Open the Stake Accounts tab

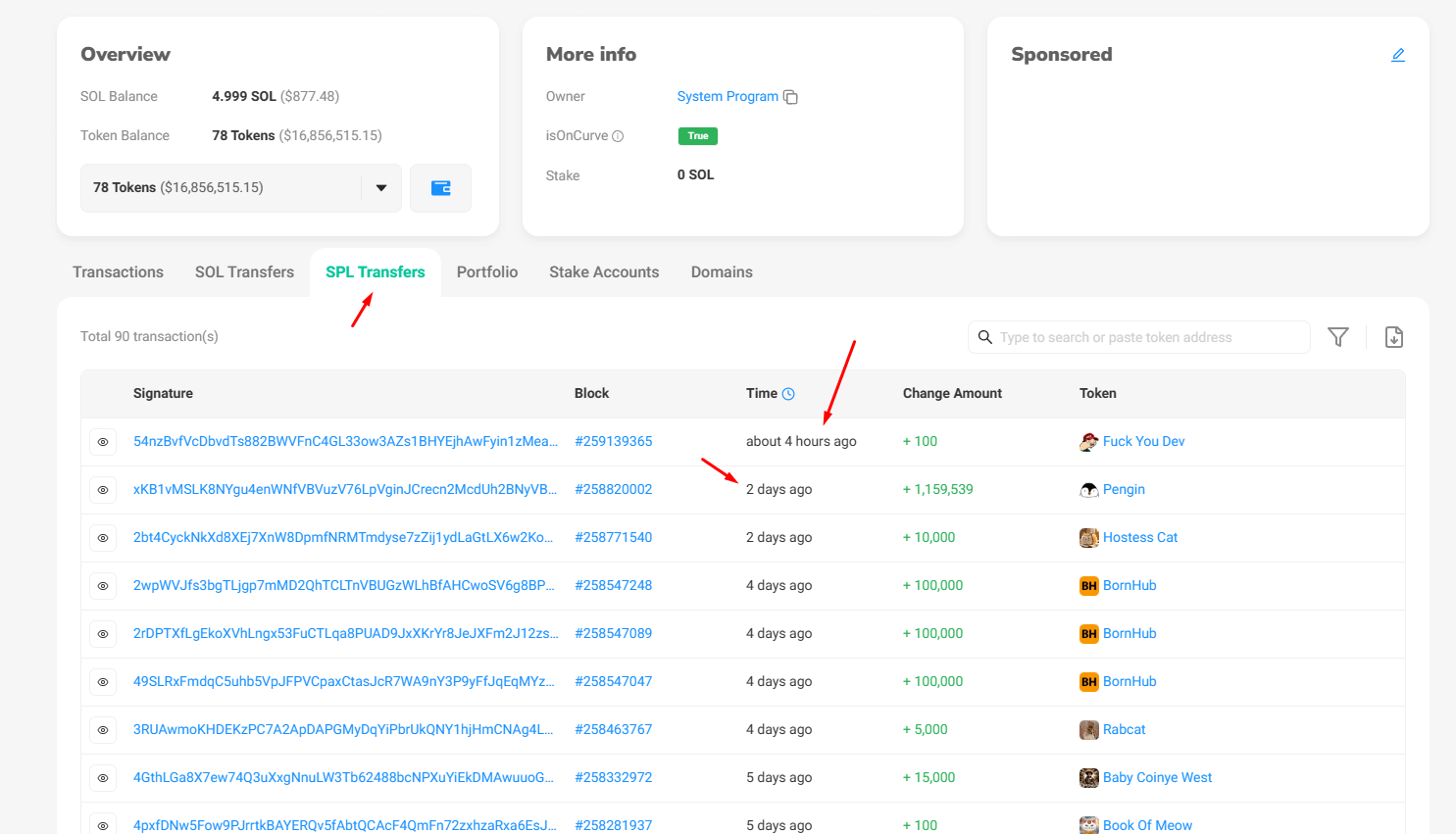[604, 272]
